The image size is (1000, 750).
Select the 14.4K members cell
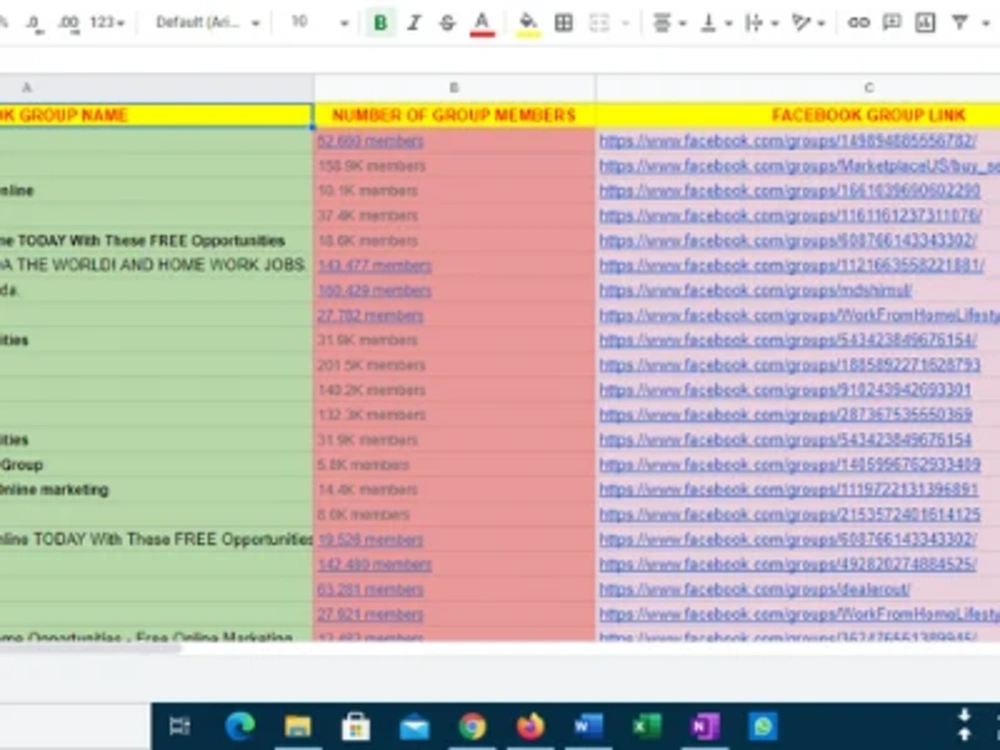click(x=454, y=490)
